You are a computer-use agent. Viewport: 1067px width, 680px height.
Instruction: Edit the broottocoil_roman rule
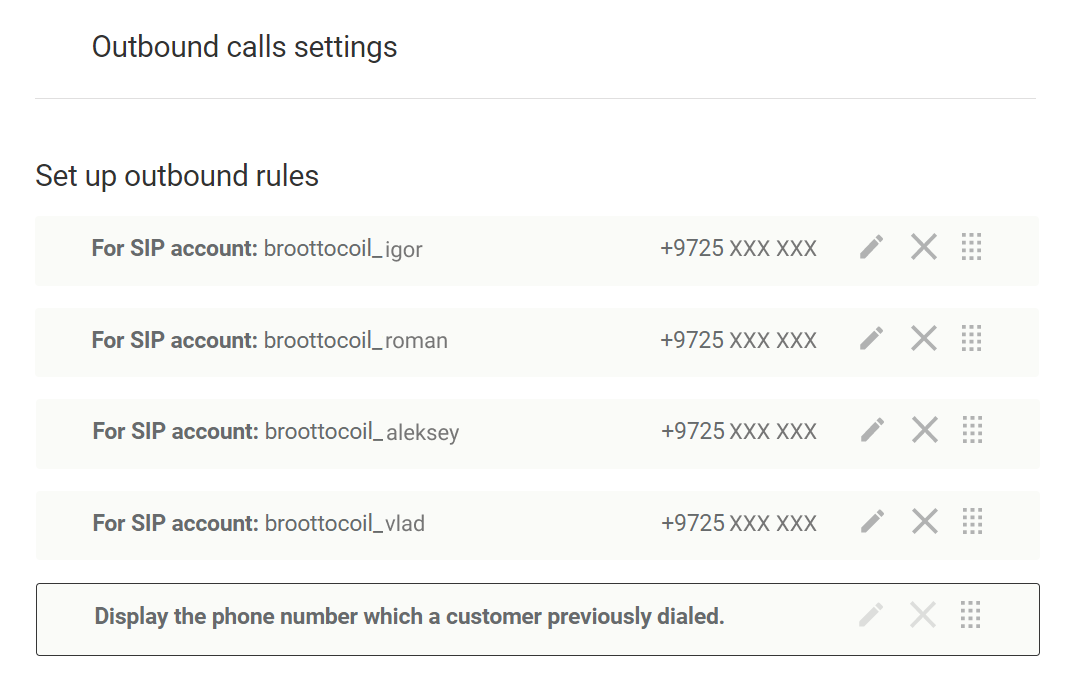click(872, 339)
